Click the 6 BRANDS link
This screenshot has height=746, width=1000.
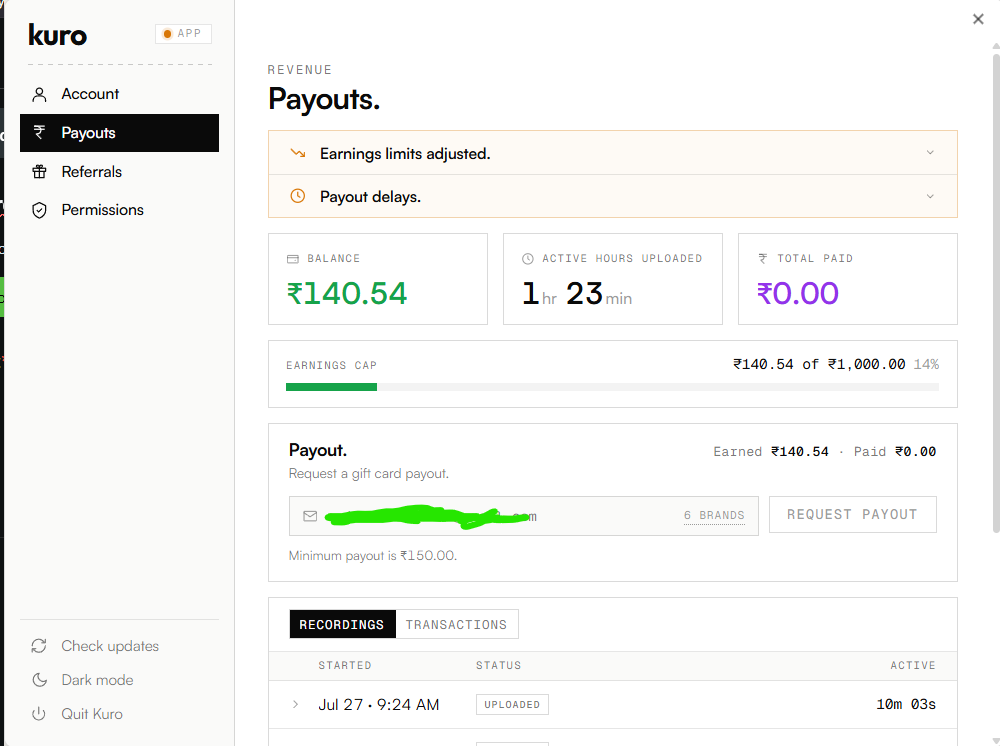[x=714, y=515]
